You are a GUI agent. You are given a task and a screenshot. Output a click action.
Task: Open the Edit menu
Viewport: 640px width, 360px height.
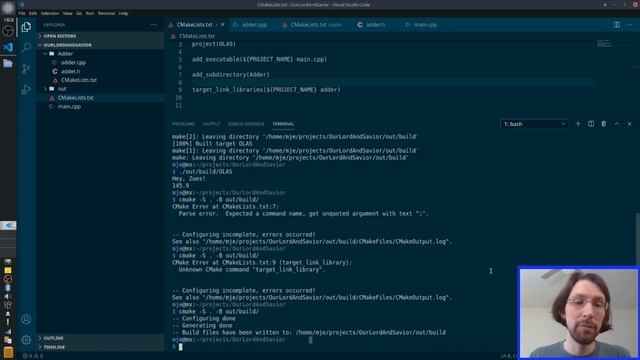[33, 13]
